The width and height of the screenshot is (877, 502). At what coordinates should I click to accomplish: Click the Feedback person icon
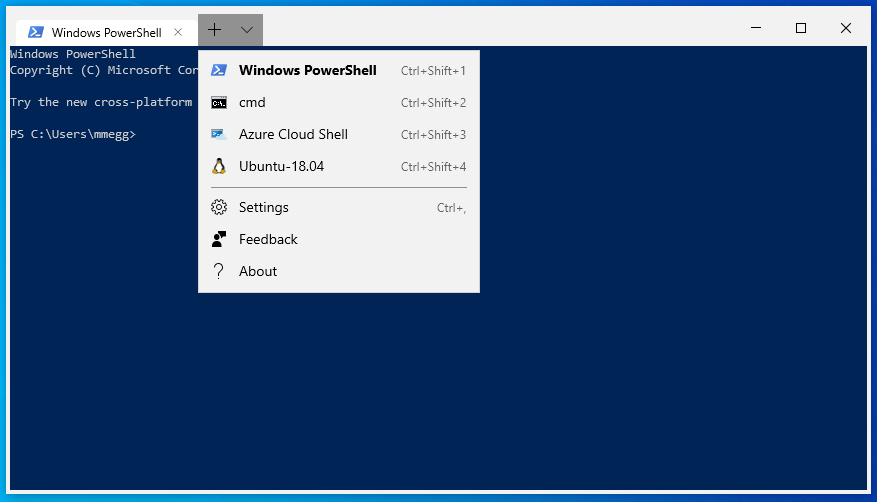(x=219, y=239)
